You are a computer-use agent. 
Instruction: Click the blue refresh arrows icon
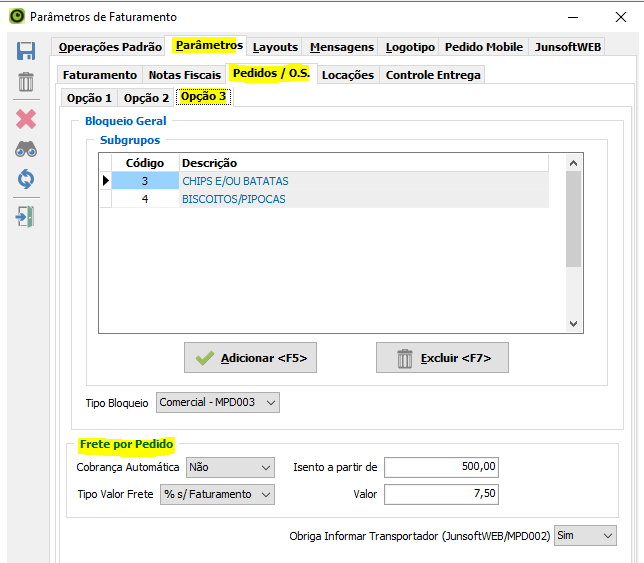coord(26,180)
